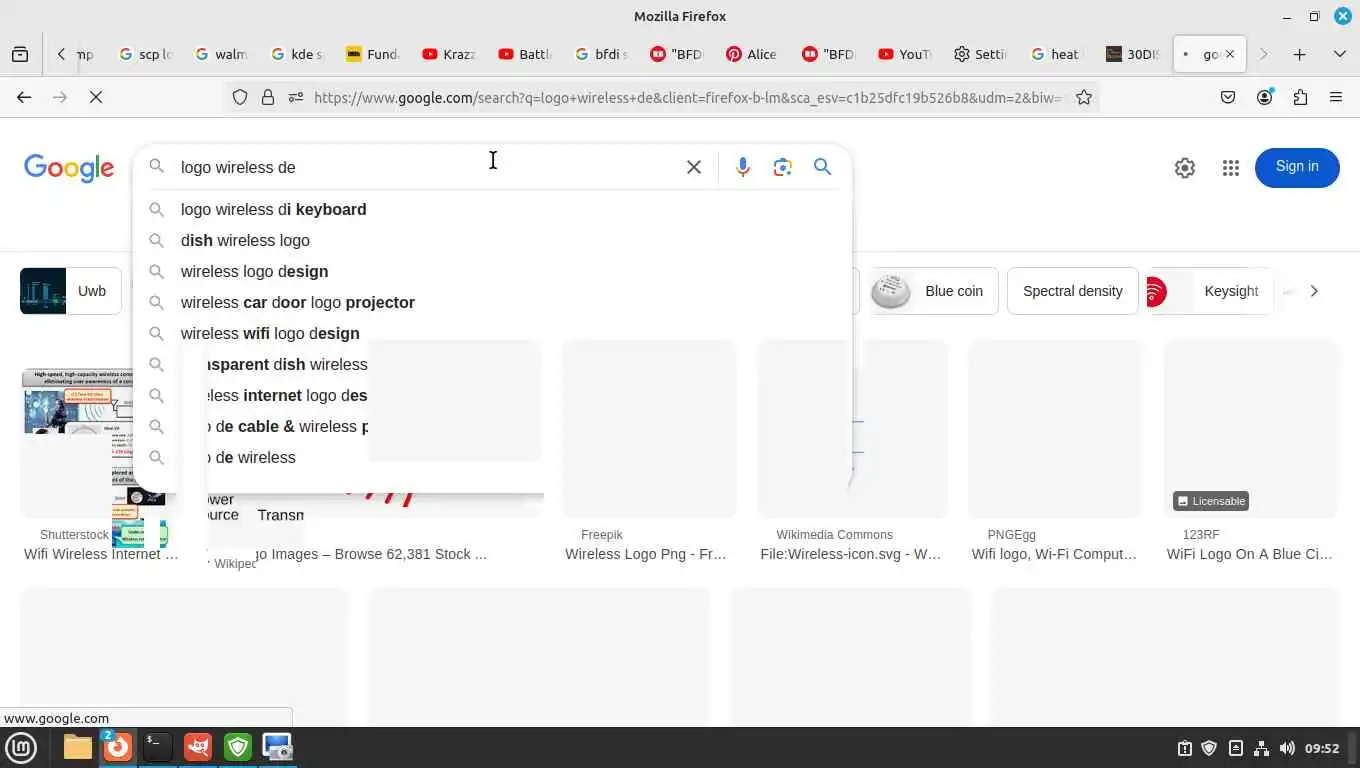Open Wikimedia Commons Wireless-icon.svg result
This screenshot has height=768, width=1360.
[x=850, y=554]
